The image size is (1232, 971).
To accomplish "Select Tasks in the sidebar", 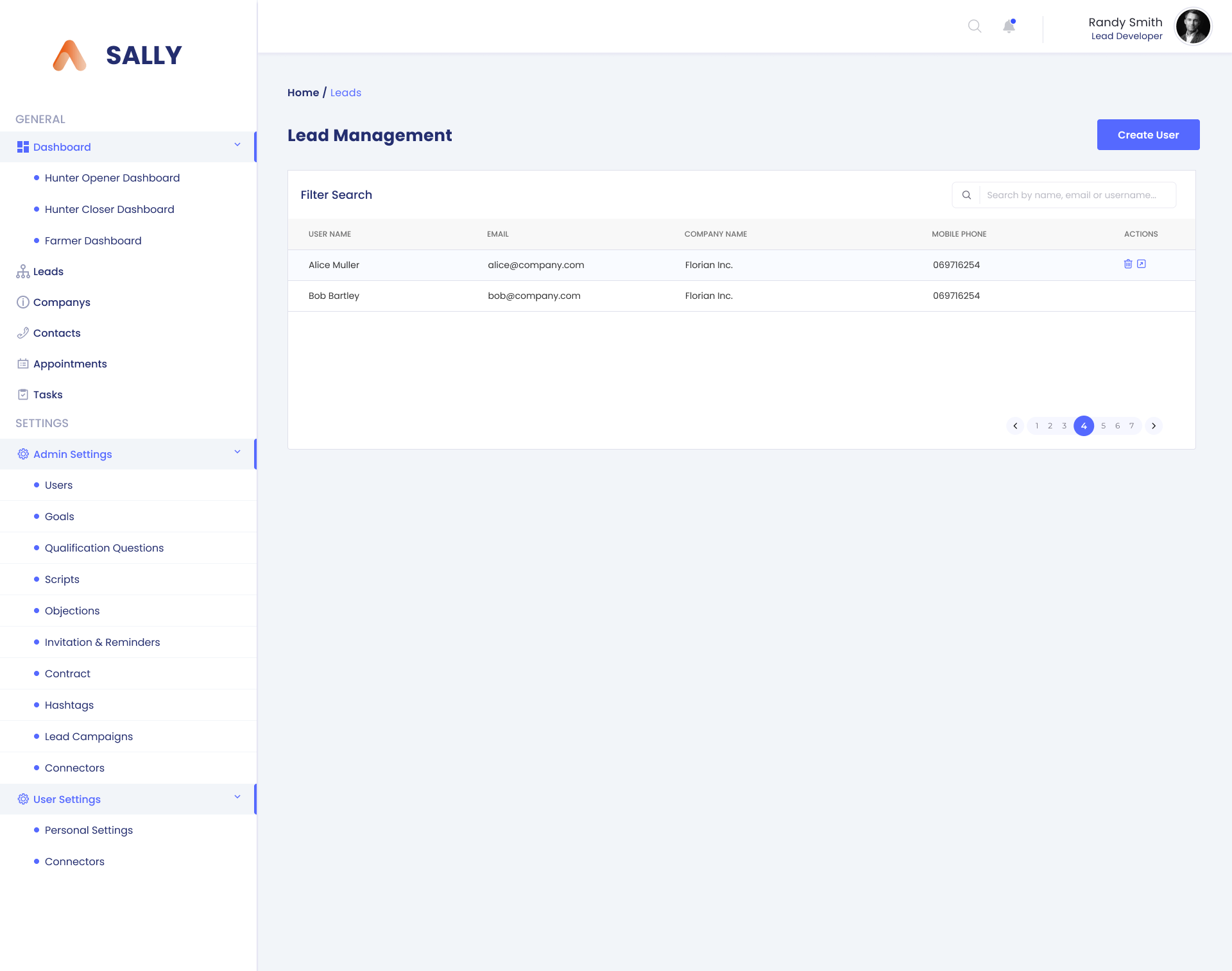I will [x=48, y=394].
